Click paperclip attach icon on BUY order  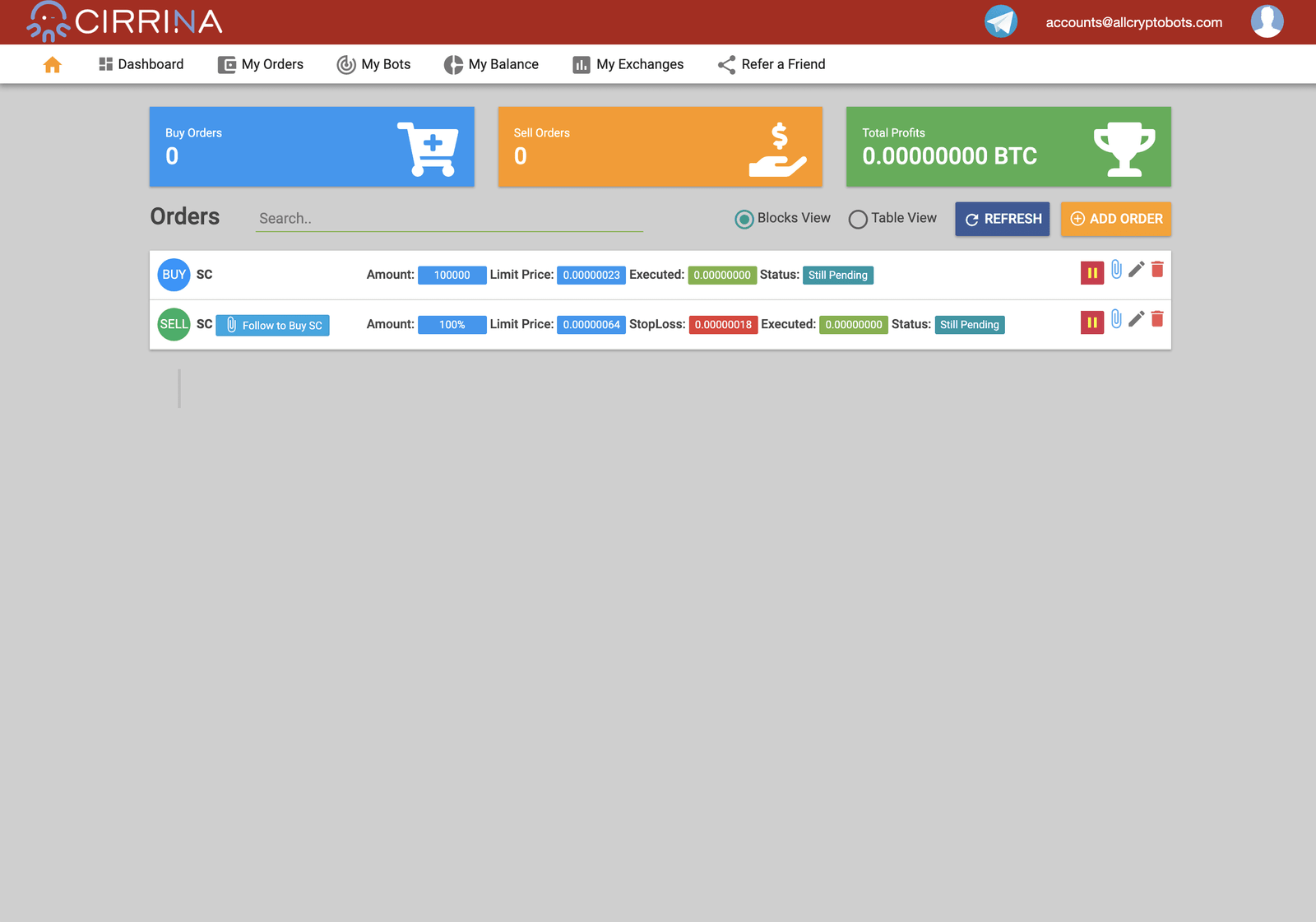click(x=1116, y=270)
